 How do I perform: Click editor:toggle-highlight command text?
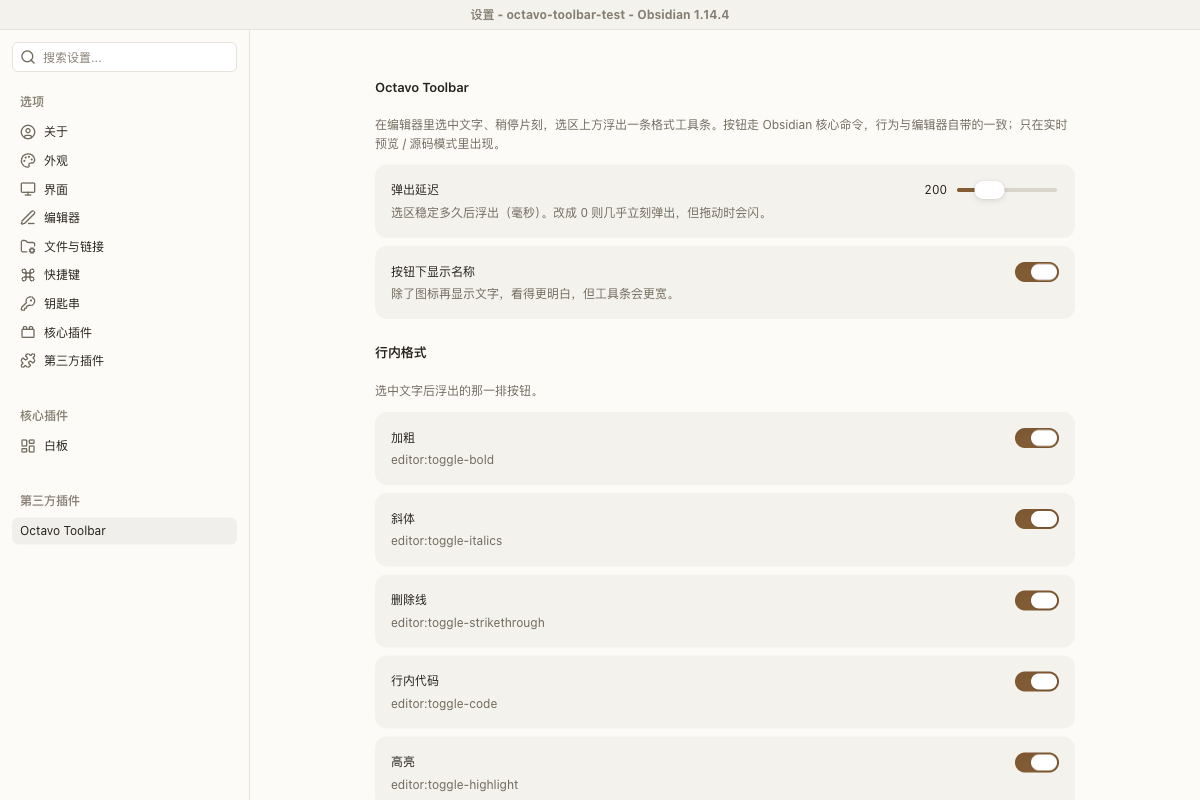pos(454,785)
